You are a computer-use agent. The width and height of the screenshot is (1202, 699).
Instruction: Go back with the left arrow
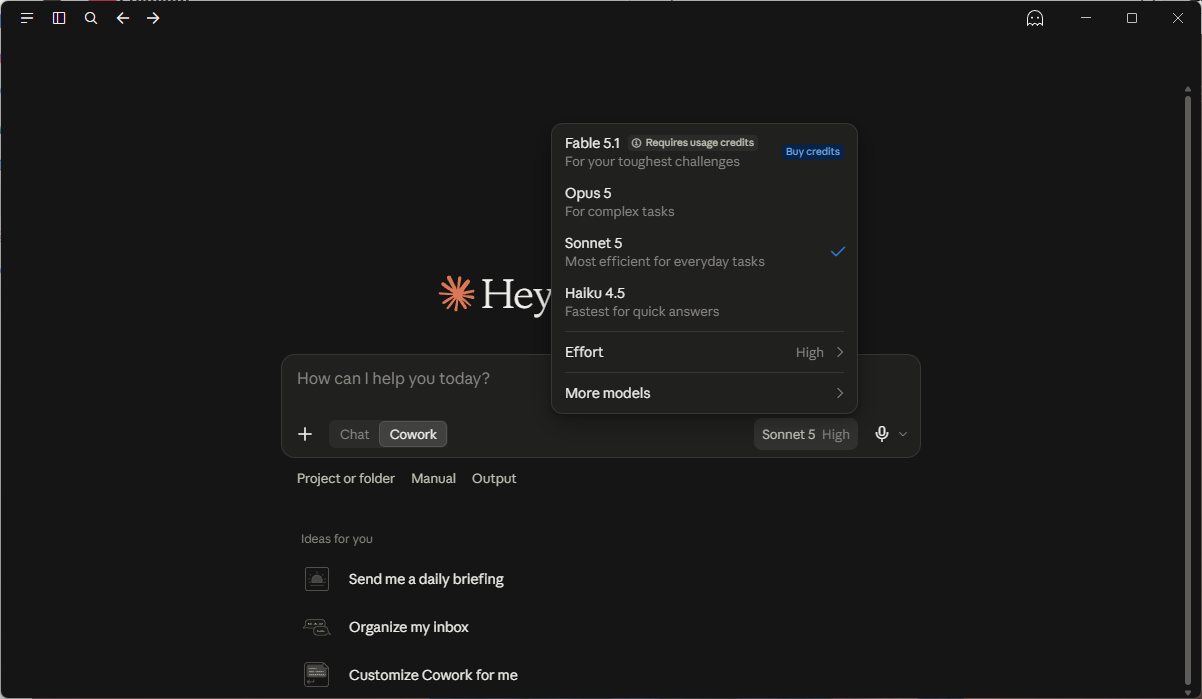pyautogui.click(x=123, y=18)
